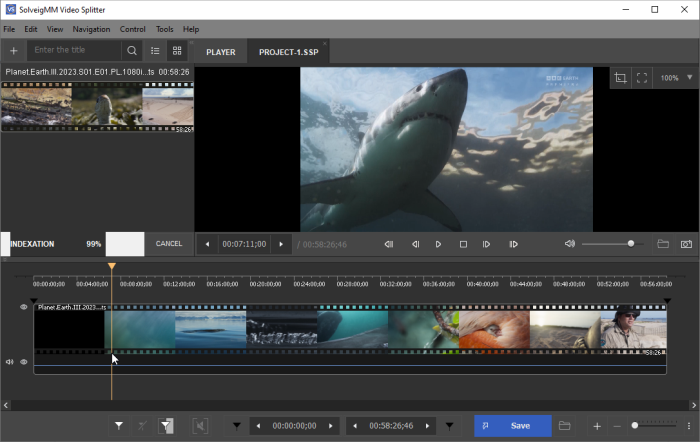
Task: Open output folder next to Save button
Action: tap(565, 426)
